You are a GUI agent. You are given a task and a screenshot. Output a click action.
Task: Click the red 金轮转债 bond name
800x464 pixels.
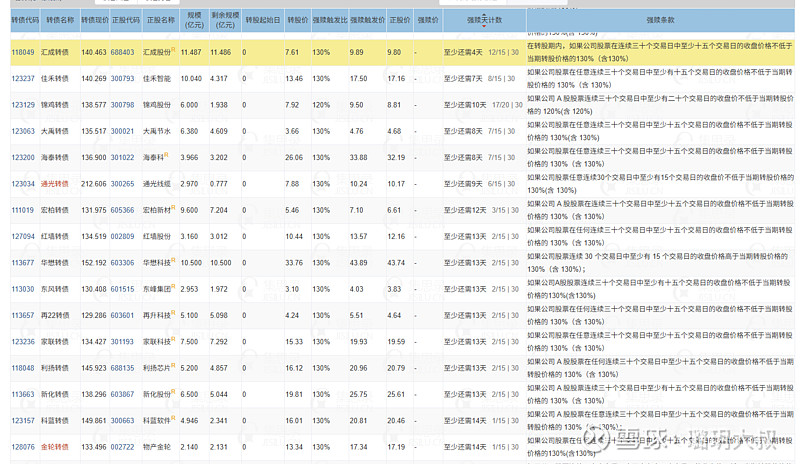click(55, 447)
